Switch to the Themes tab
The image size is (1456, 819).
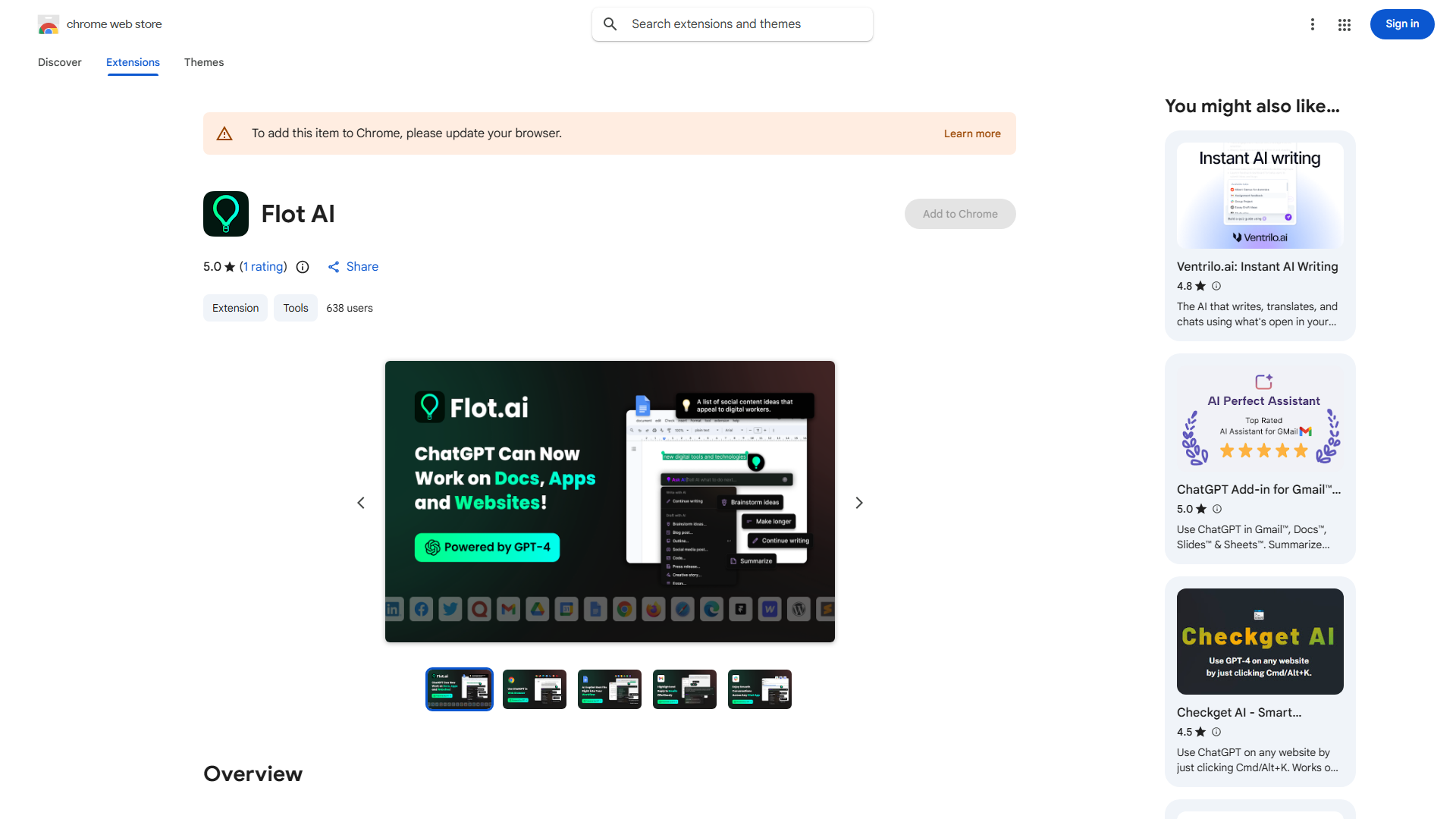click(203, 62)
